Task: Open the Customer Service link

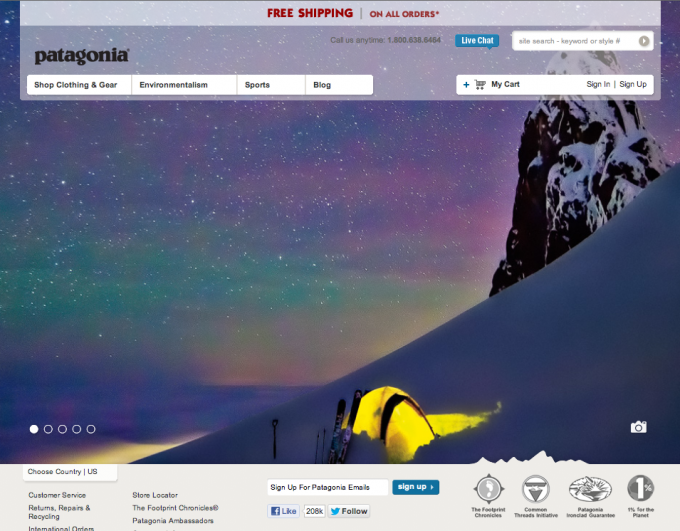Action: click(57, 495)
